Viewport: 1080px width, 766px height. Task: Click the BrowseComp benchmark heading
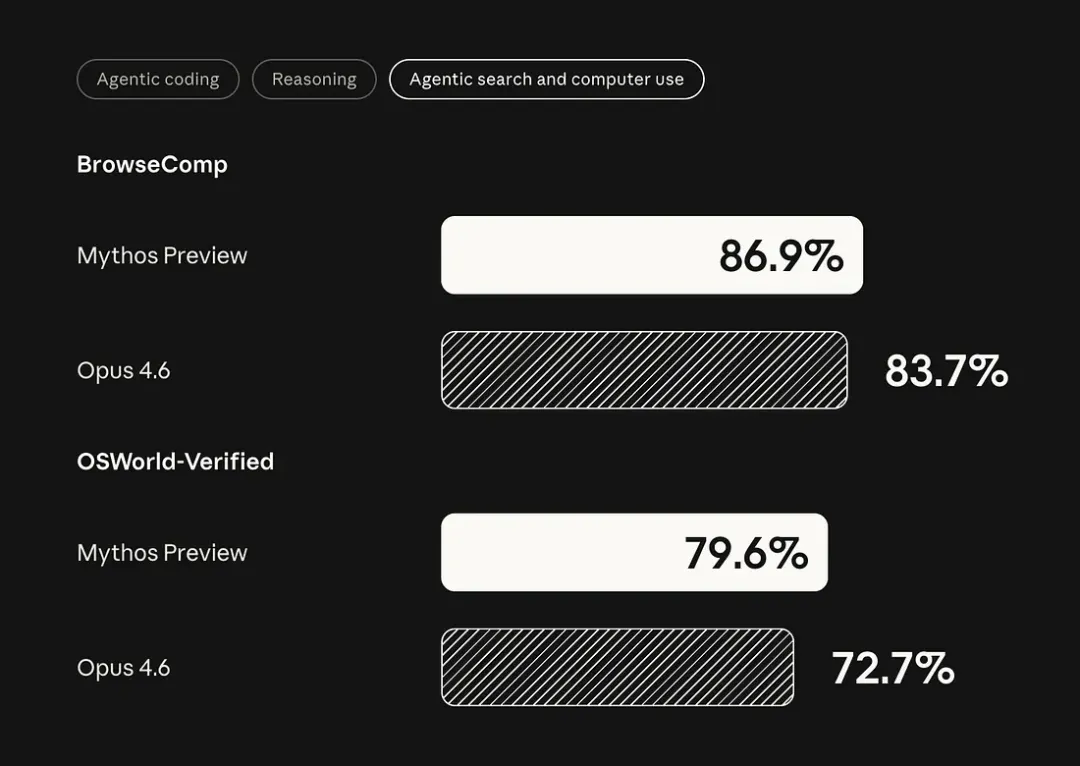click(152, 165)
